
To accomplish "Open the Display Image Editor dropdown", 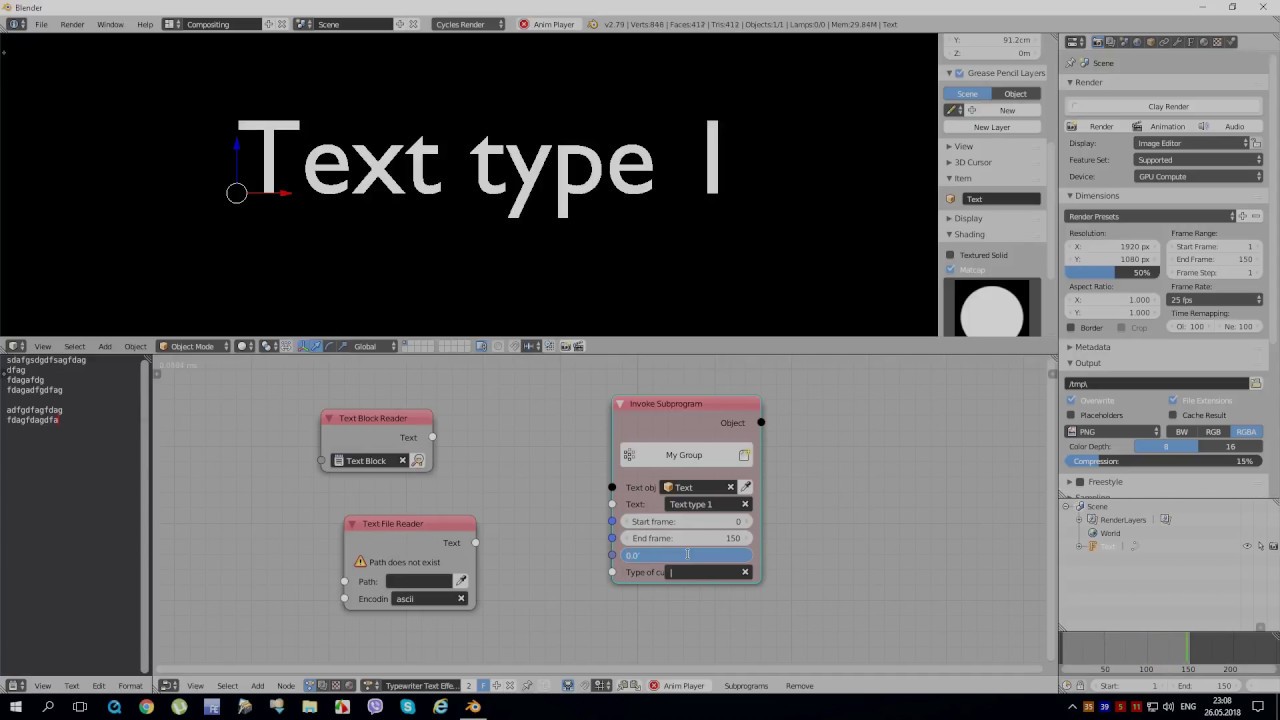I will pyautogui.click(x=1192, y=143).
